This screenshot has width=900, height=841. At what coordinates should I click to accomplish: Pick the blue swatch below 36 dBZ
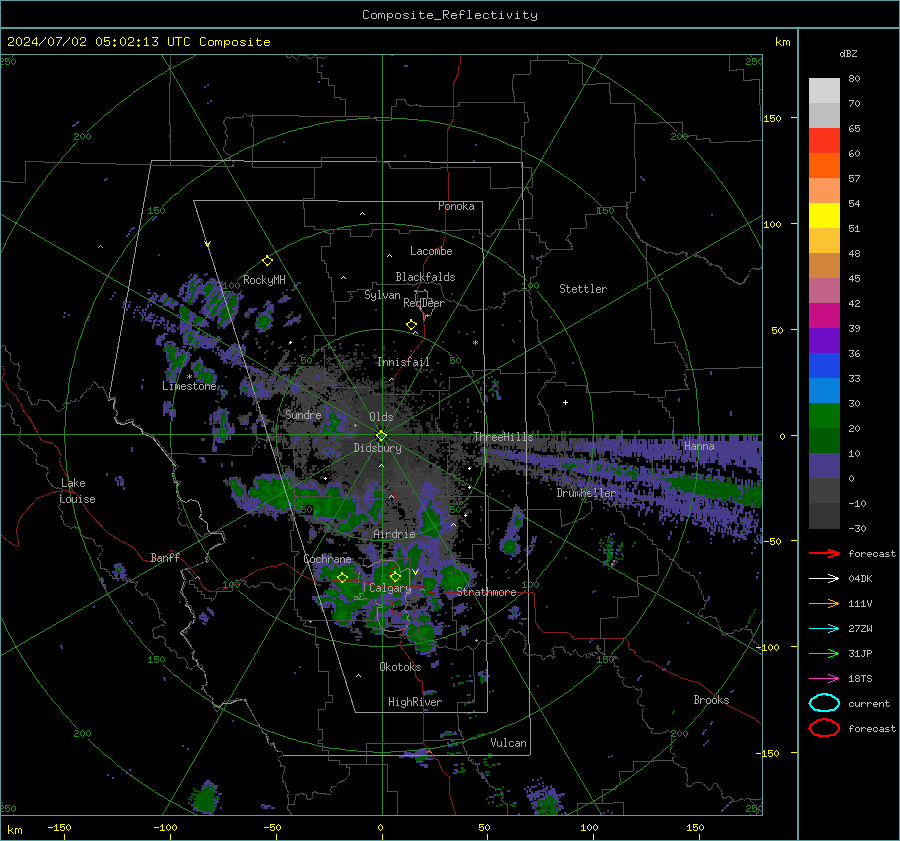pos(824,365)
